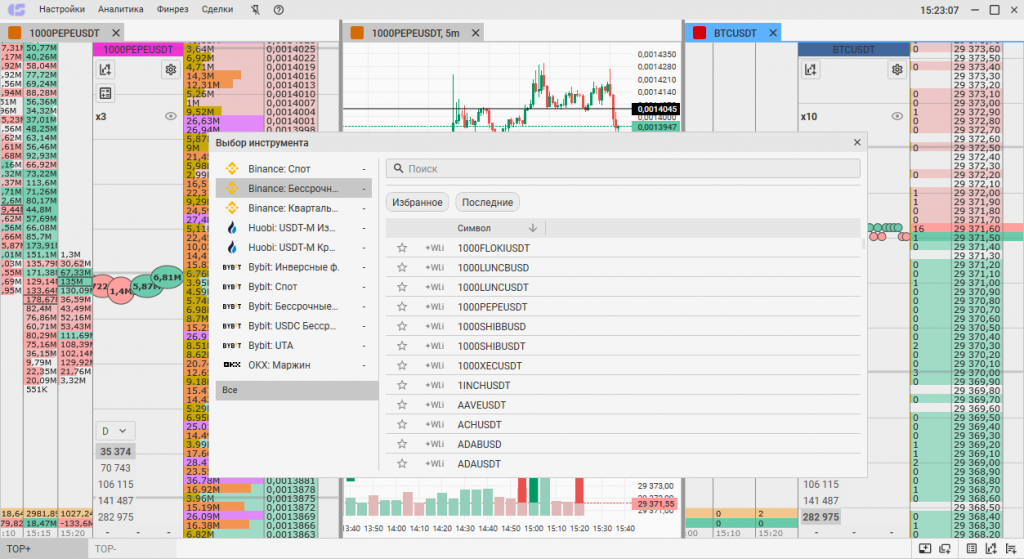Open calculator icon in 1000PEPEUSDT panel

(x=105, y=93)
